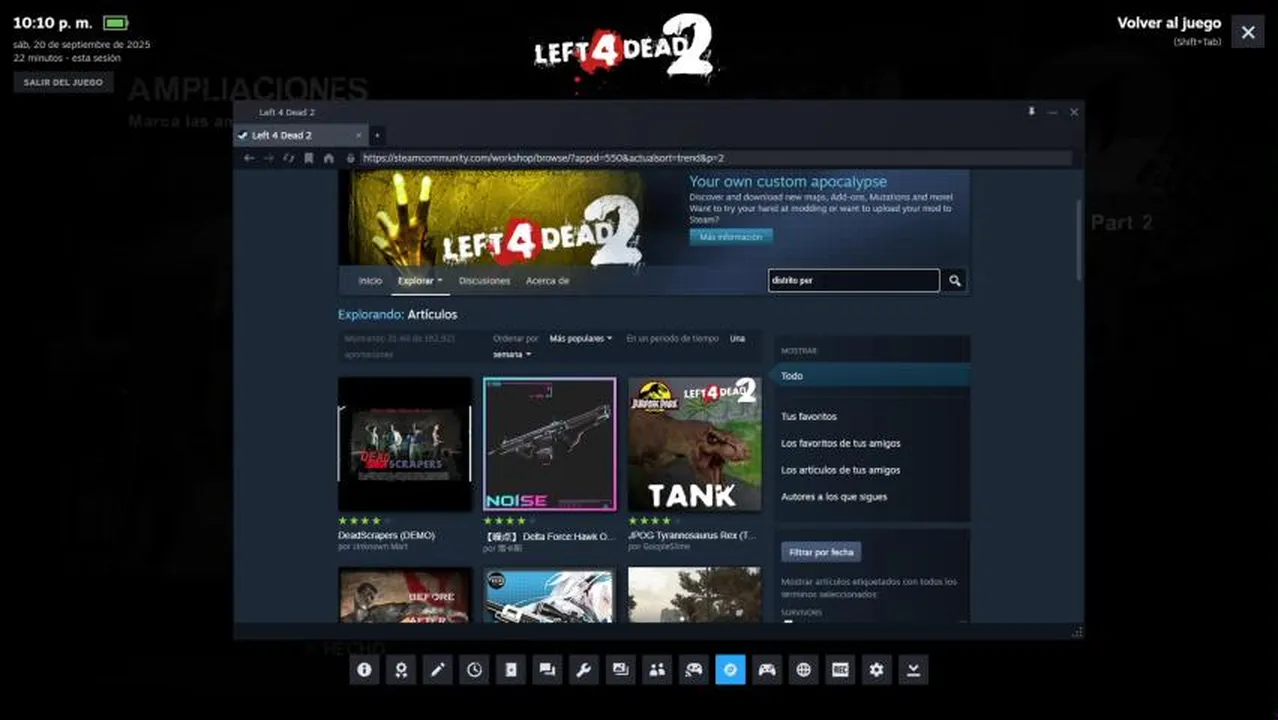Screen dimensions: 1278x720
Task: Open the Remote Play controller cast icon
Action: click(694, 670)
